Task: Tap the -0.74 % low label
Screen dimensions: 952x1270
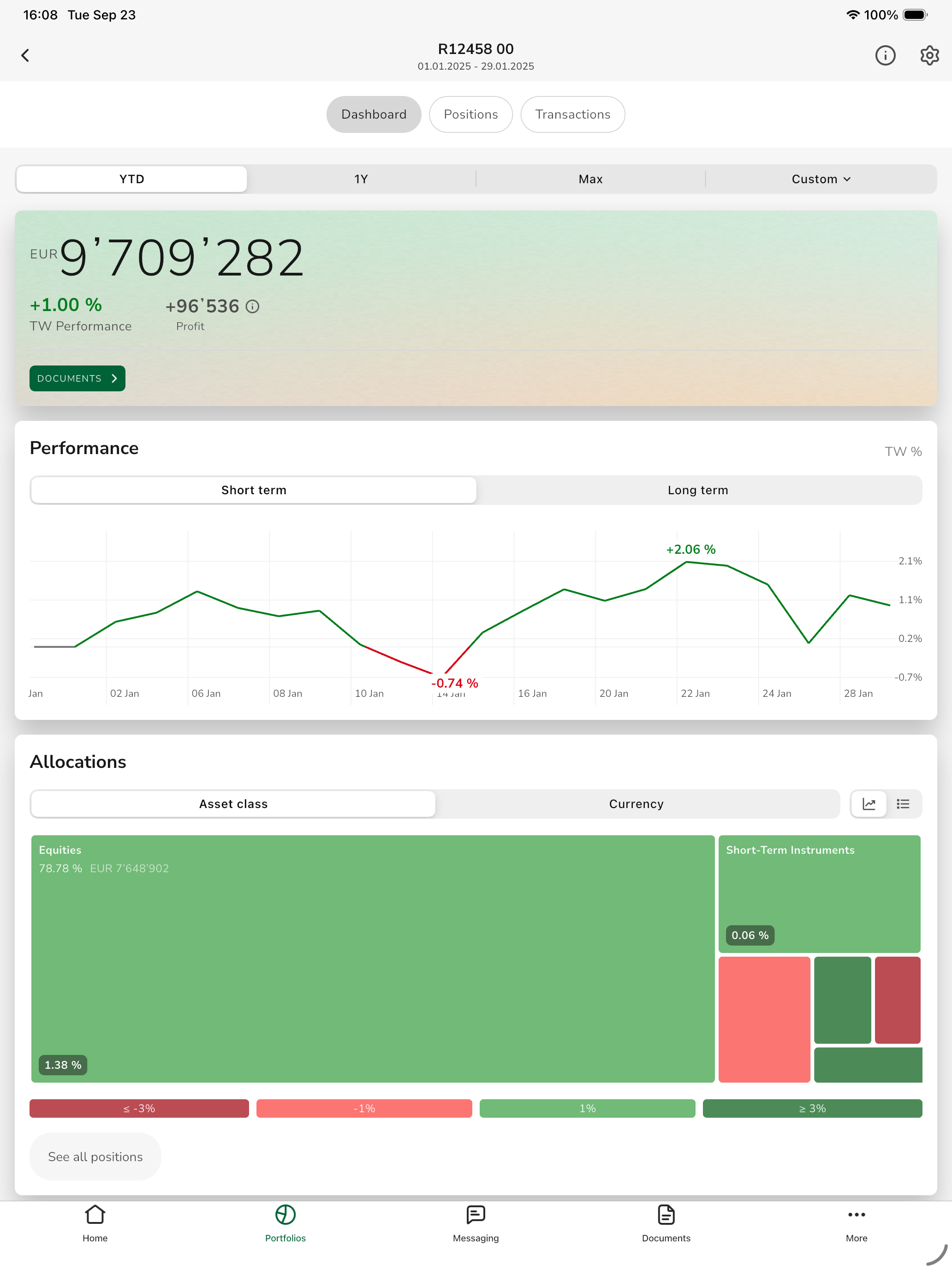Action: click(x=454, y=683)
